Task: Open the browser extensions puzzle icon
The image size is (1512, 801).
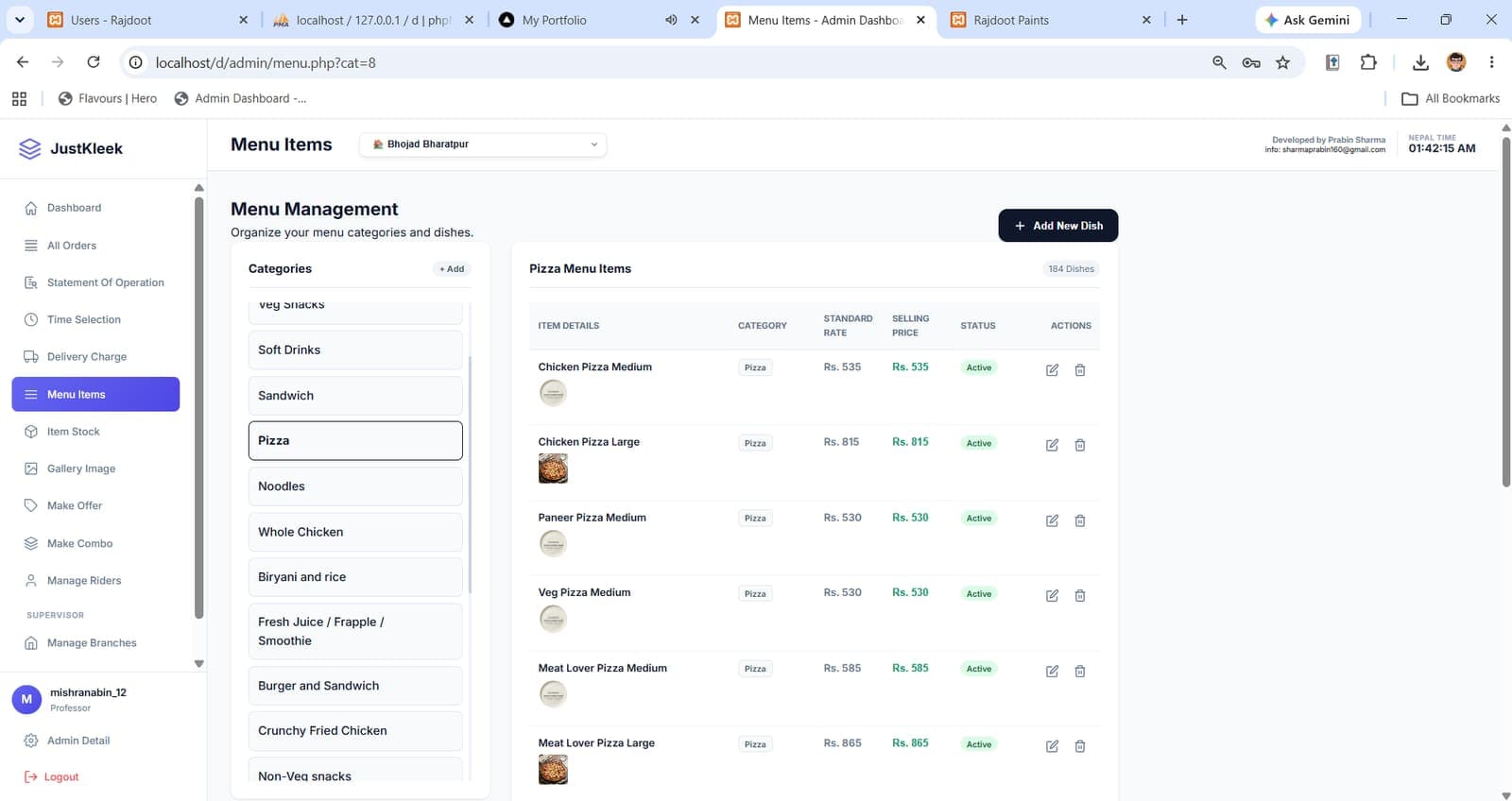Action: [1368, 62]
